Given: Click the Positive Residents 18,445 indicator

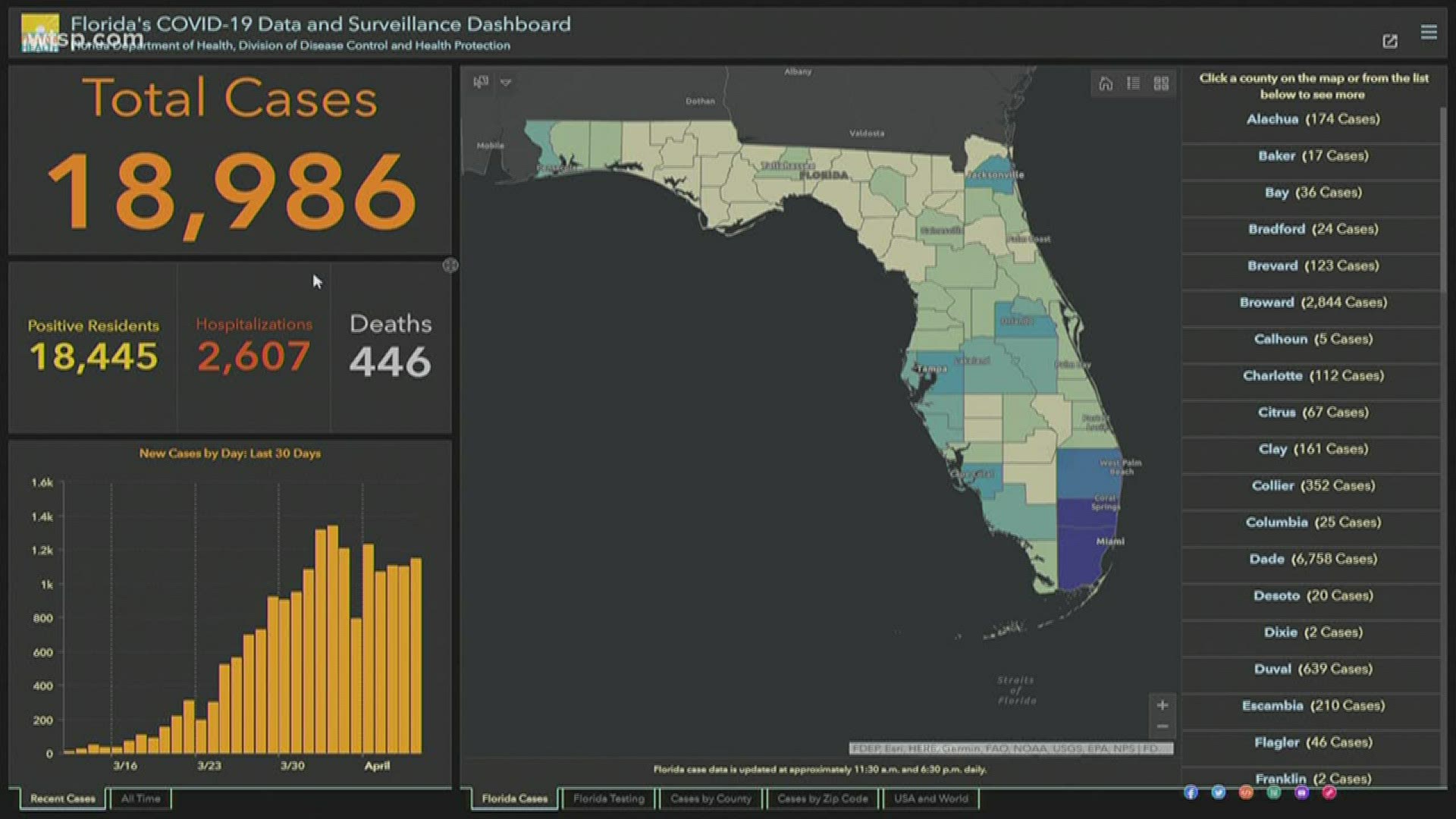Looking at the screenshot, I should click(93, 347).
